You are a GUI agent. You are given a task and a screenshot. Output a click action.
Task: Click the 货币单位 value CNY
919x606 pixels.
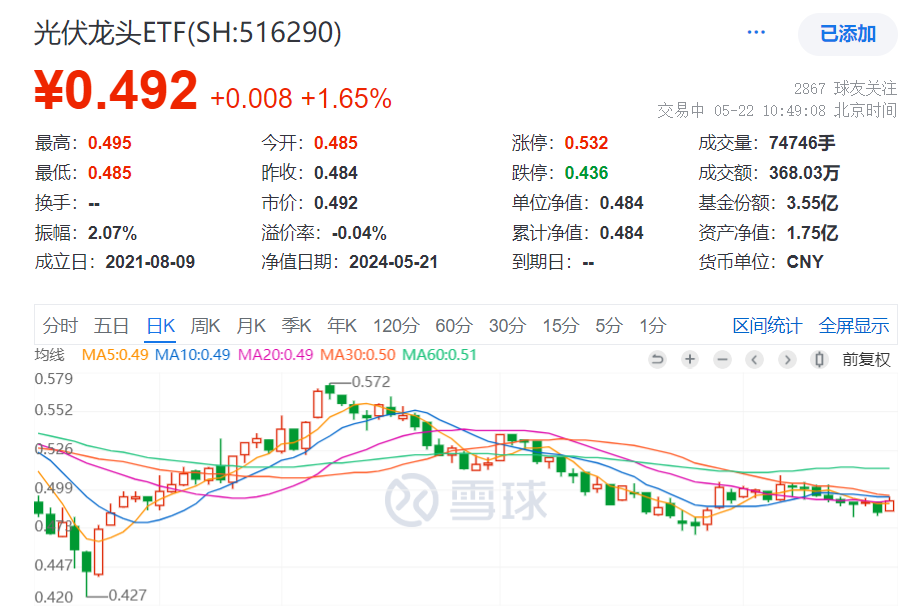point(805,262)
